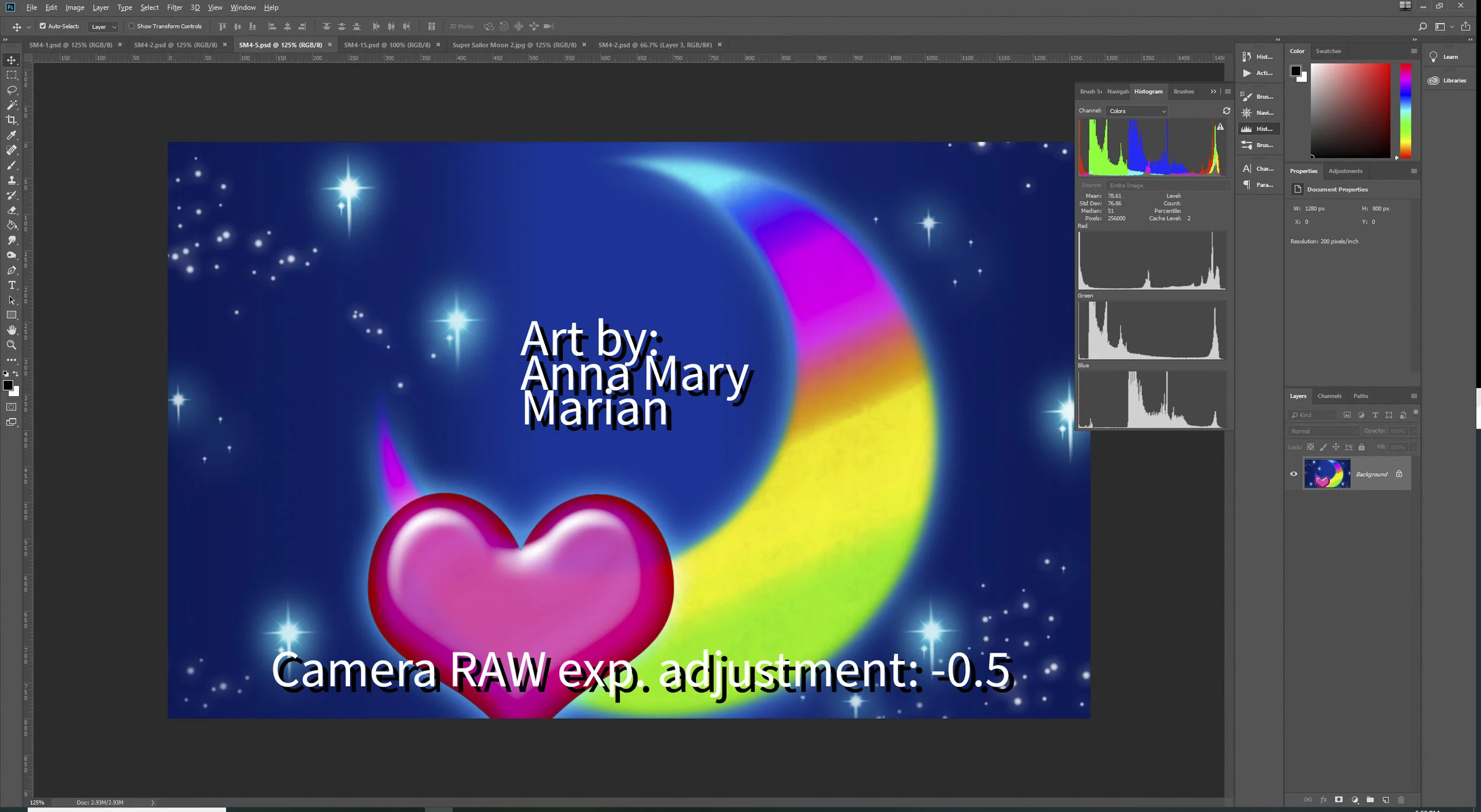Select the Eyedropper tool
Image resolution: width=1481 pixels, height=812 pixels.
(11, 135)
